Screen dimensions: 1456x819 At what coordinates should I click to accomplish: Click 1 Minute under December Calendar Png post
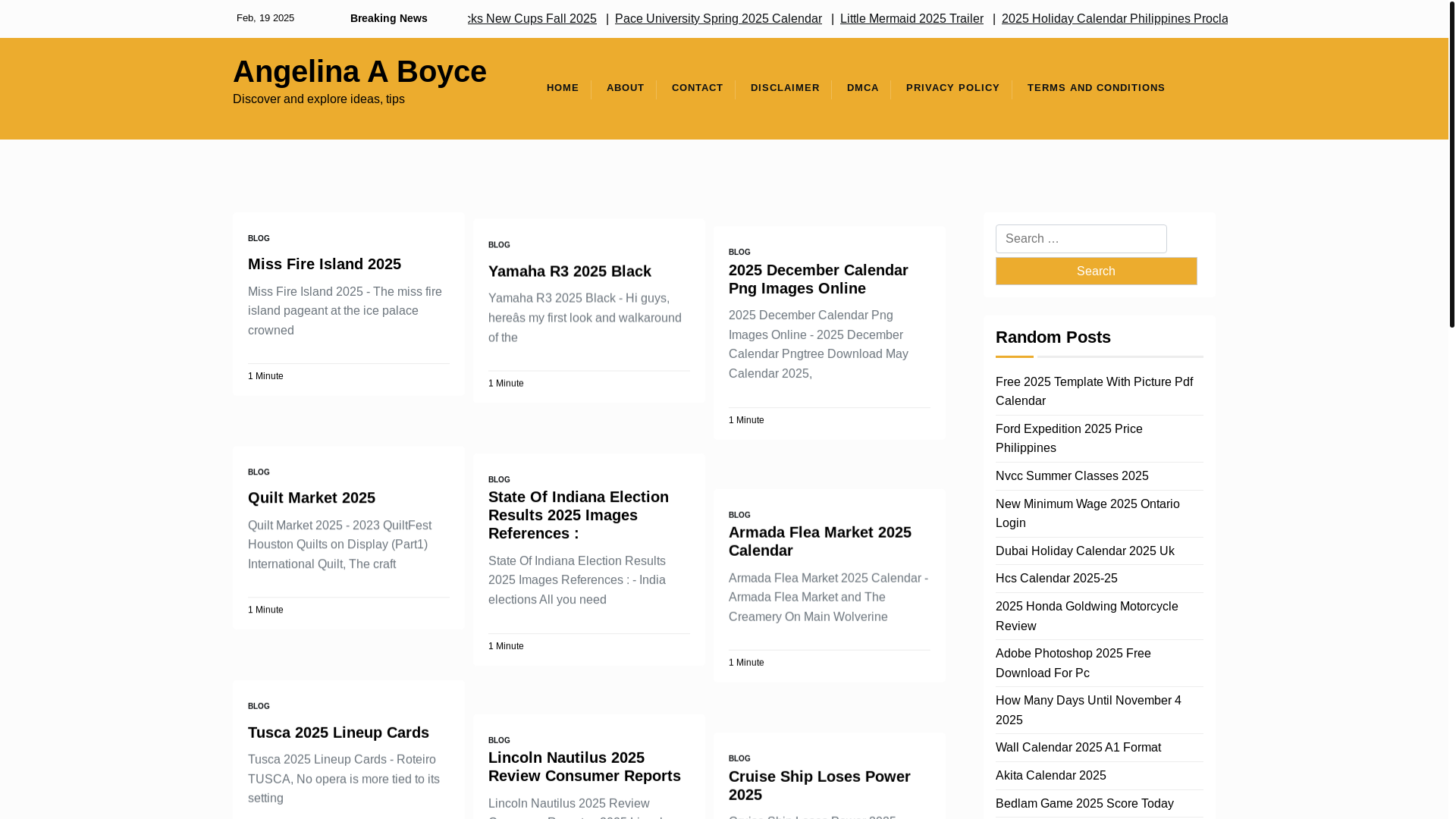point(746,420)
